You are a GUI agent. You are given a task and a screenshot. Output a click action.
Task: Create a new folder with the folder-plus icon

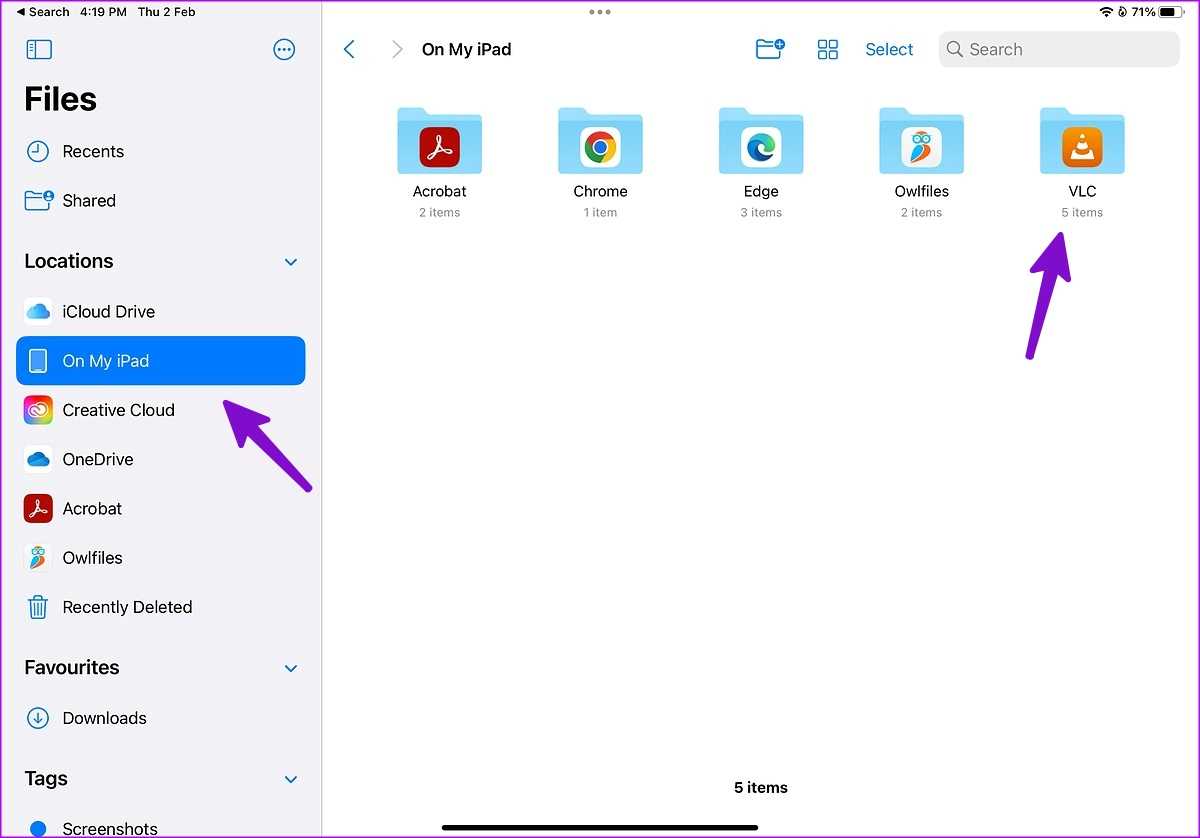tap(769, 49)
